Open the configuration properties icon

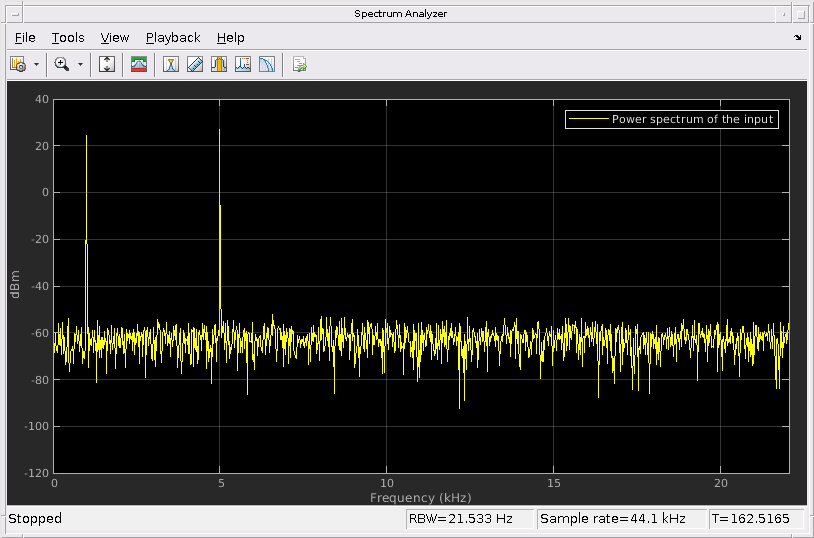(x=17, y=64)
